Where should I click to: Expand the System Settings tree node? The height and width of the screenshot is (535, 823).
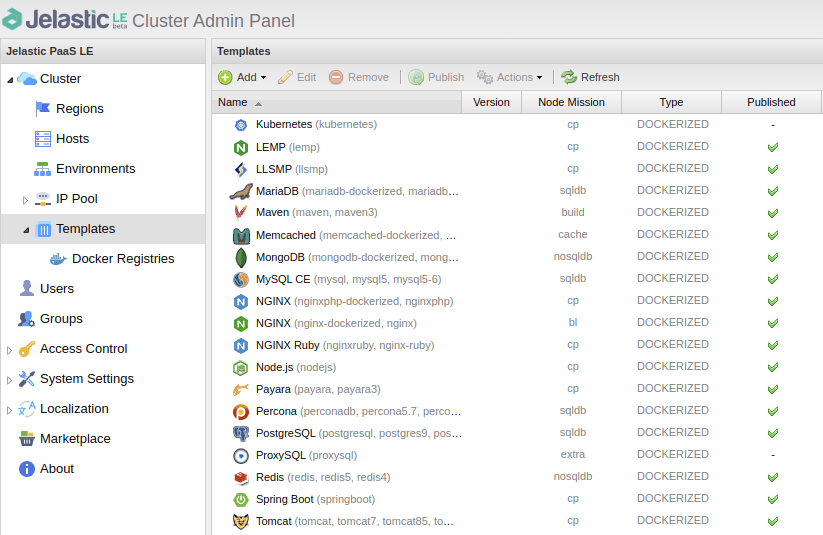tap(9, 380)
